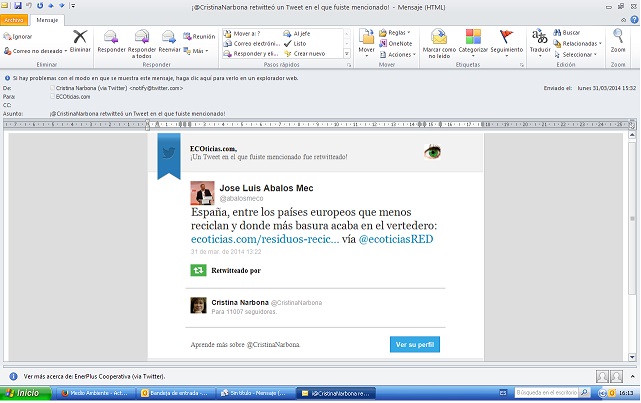The height and width of the screenshot is (403, 641).
Task: Open the @ecoticiasRED mention link
Action: point(396,239)
